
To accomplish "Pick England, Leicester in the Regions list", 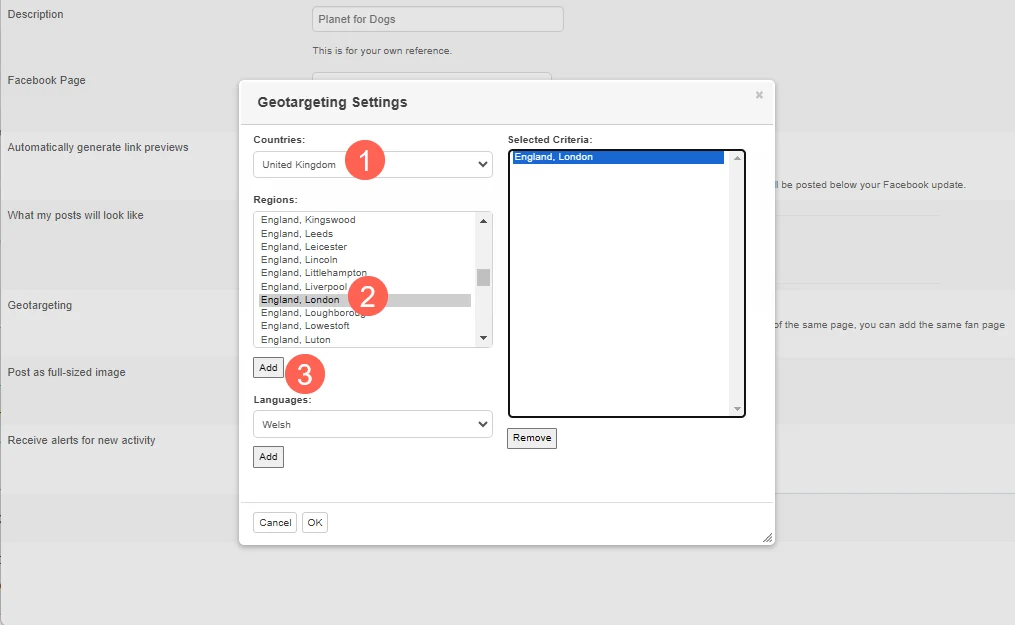I will 304,247.
